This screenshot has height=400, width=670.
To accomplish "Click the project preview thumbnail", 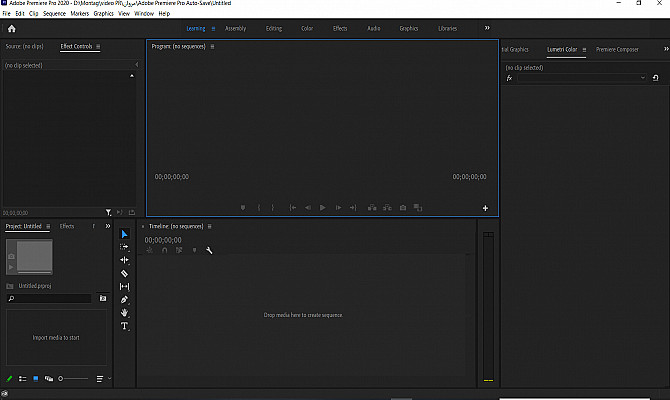I will point(29,256).
